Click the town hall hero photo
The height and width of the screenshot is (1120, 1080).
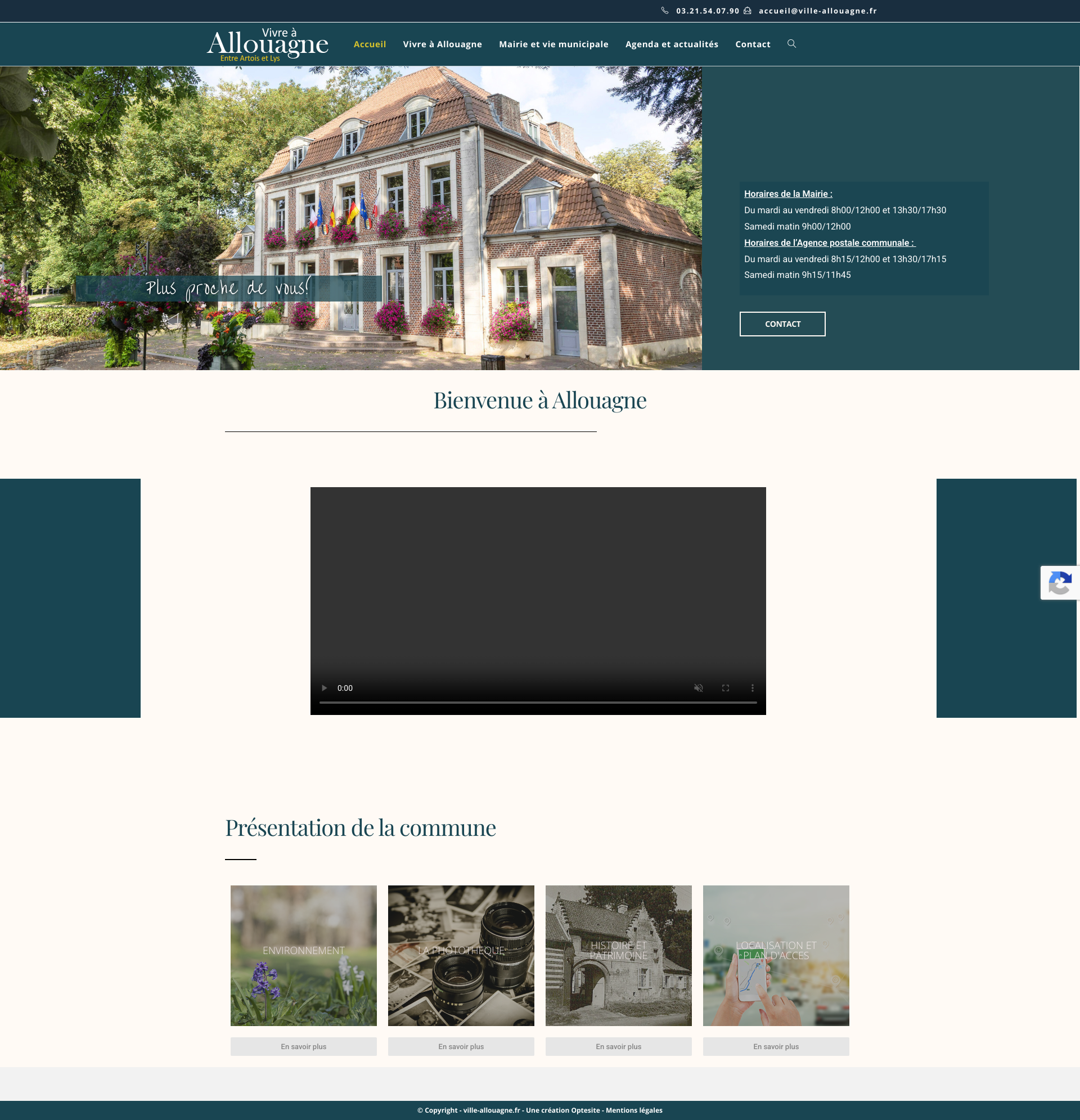tap(351, 218)
